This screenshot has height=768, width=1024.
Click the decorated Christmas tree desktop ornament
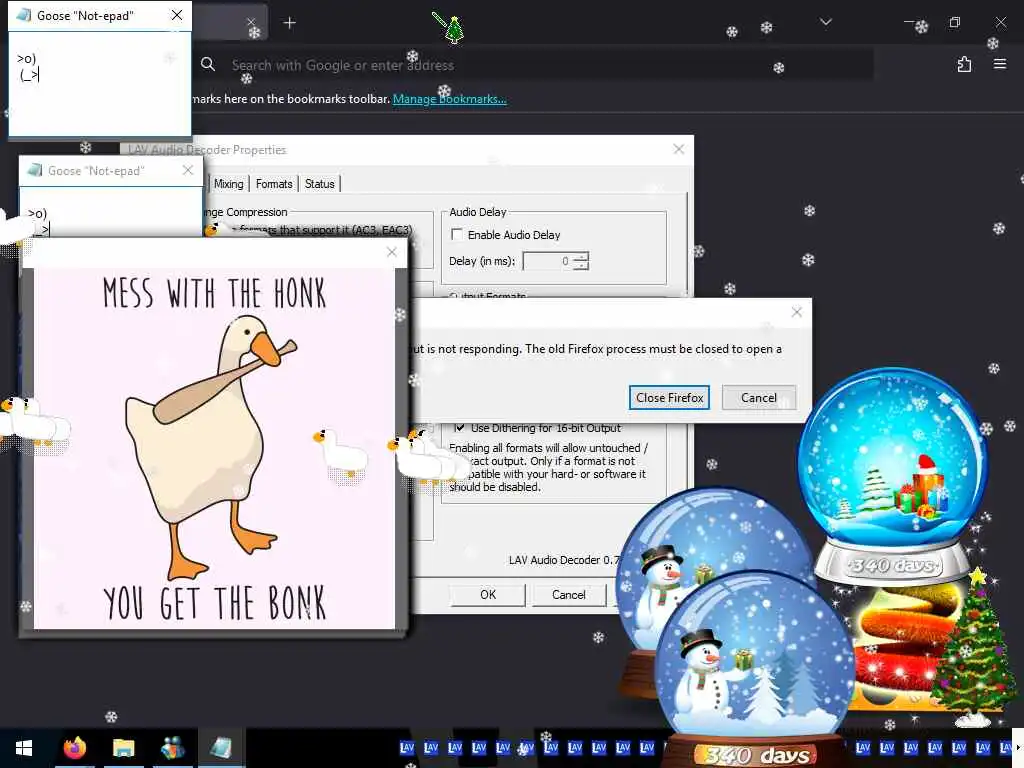[x=974, y=650]
